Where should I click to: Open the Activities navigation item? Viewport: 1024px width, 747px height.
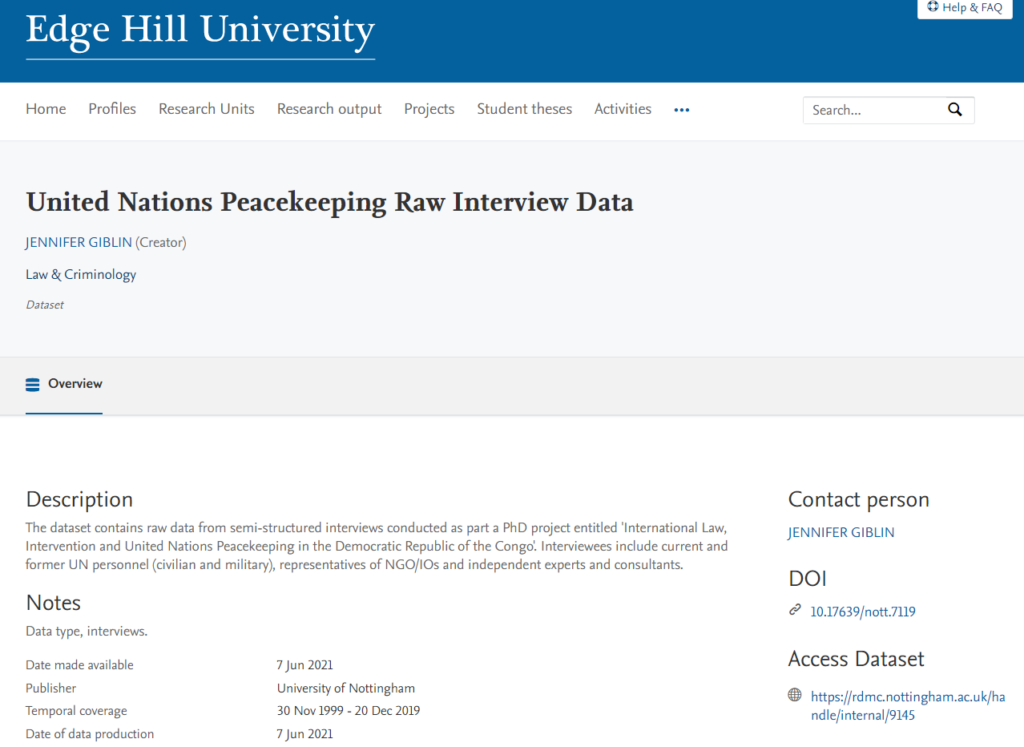click(622, 109)
